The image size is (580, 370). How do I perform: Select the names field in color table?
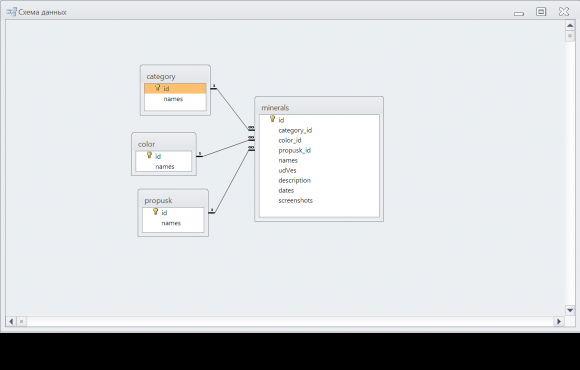click(x=163, y=166)
